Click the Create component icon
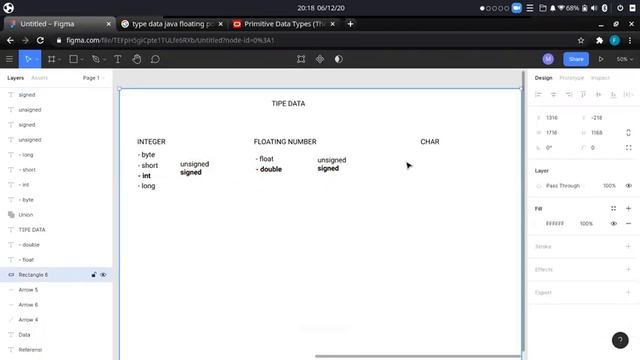Image resolution: width=640 pixels, height=360 pixels. (x=320, y=59)
